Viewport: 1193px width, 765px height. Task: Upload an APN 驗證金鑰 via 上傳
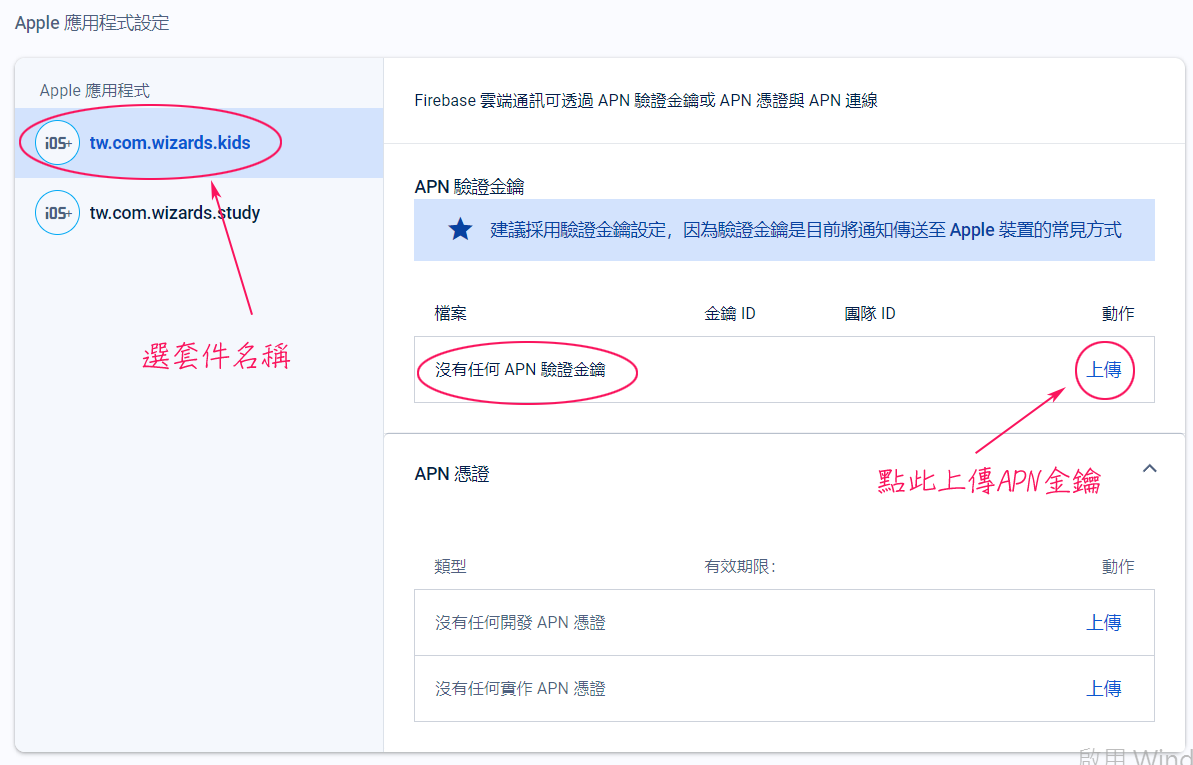click(x=1103, y=370)
